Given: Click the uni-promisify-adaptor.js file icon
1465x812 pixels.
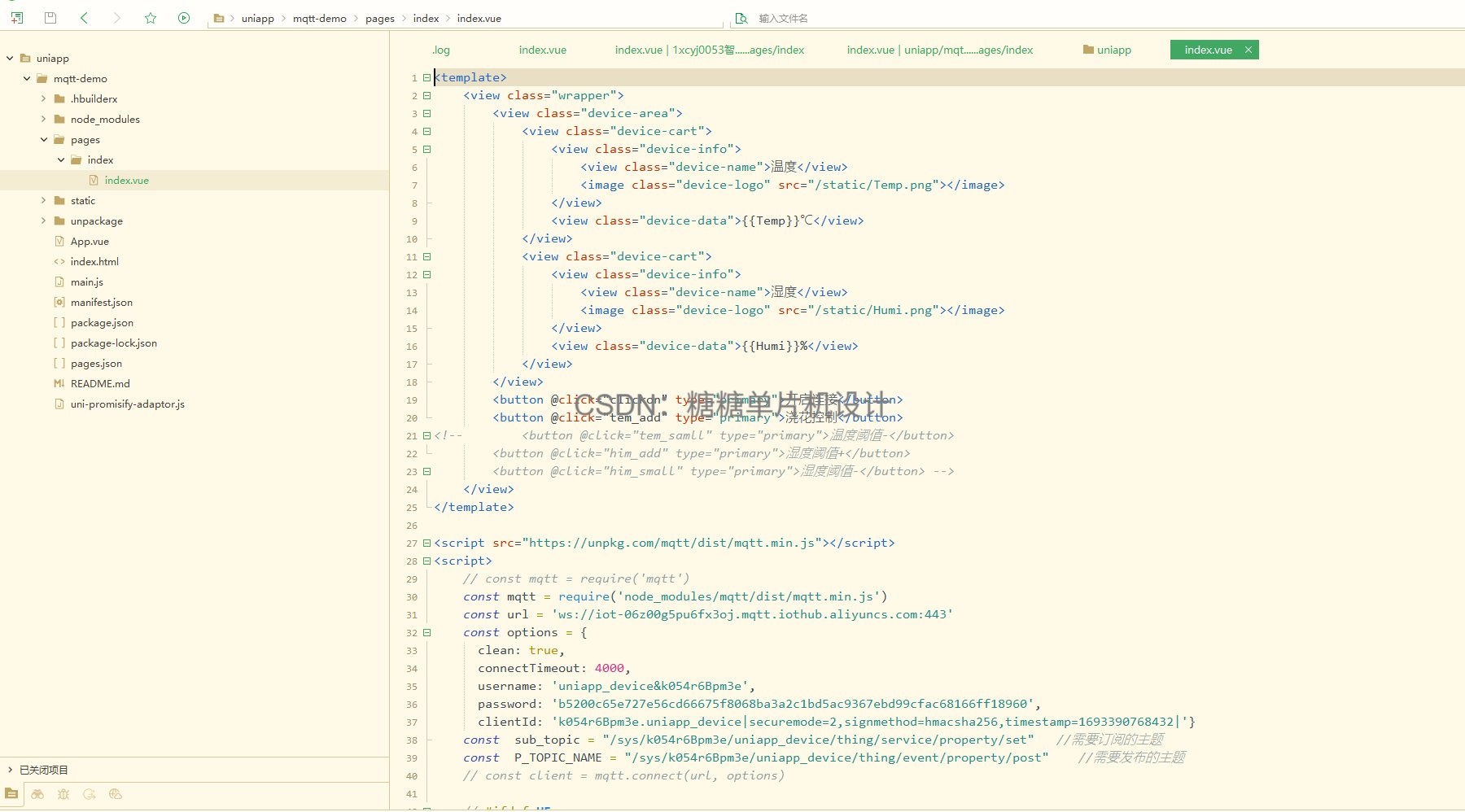Looking at the screenshot, I should 59,404.
